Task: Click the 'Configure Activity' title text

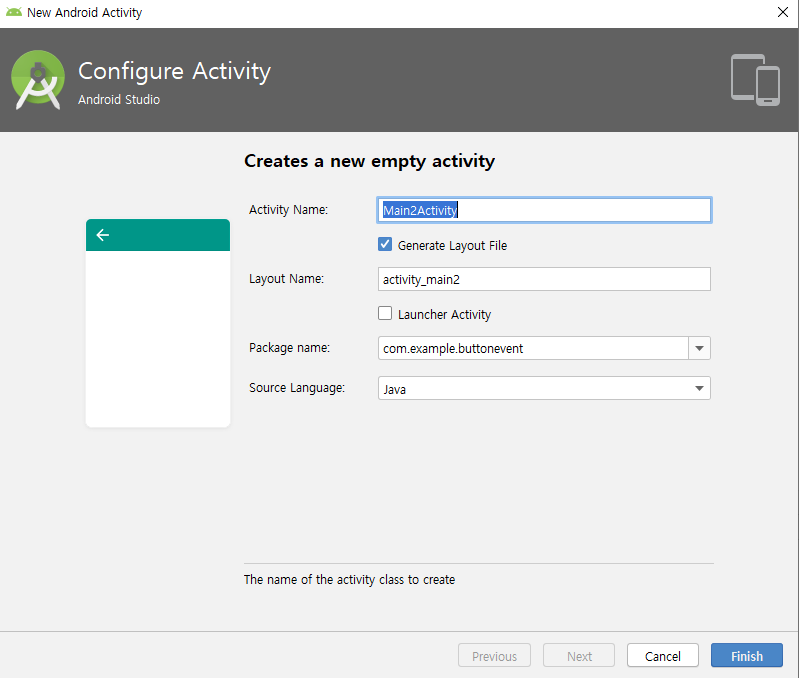Action: (174, 71)
